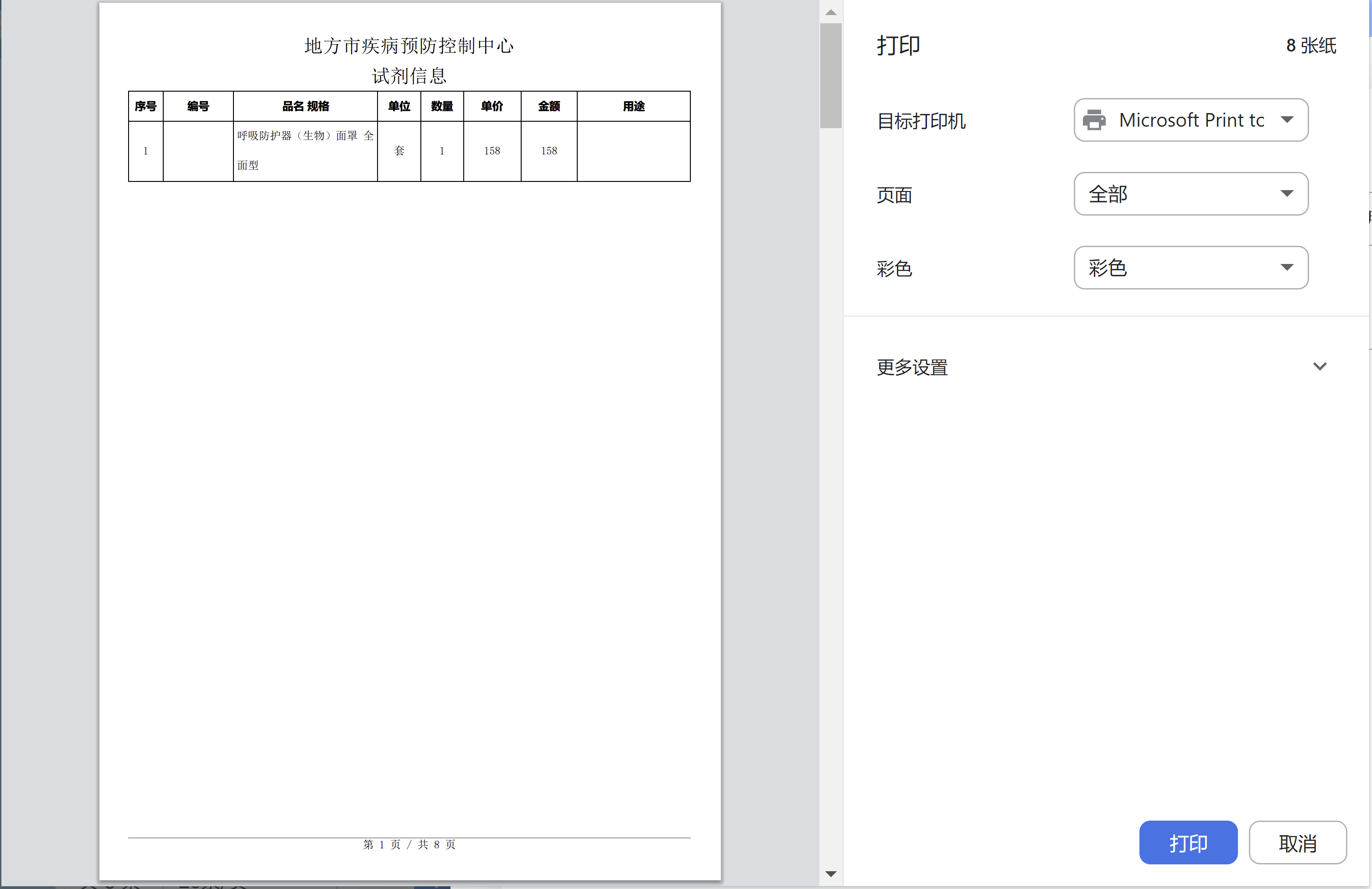Click the 序号 column header
Image resolution: width=1372 pixels, height=889 pixels.
(146, 106)
